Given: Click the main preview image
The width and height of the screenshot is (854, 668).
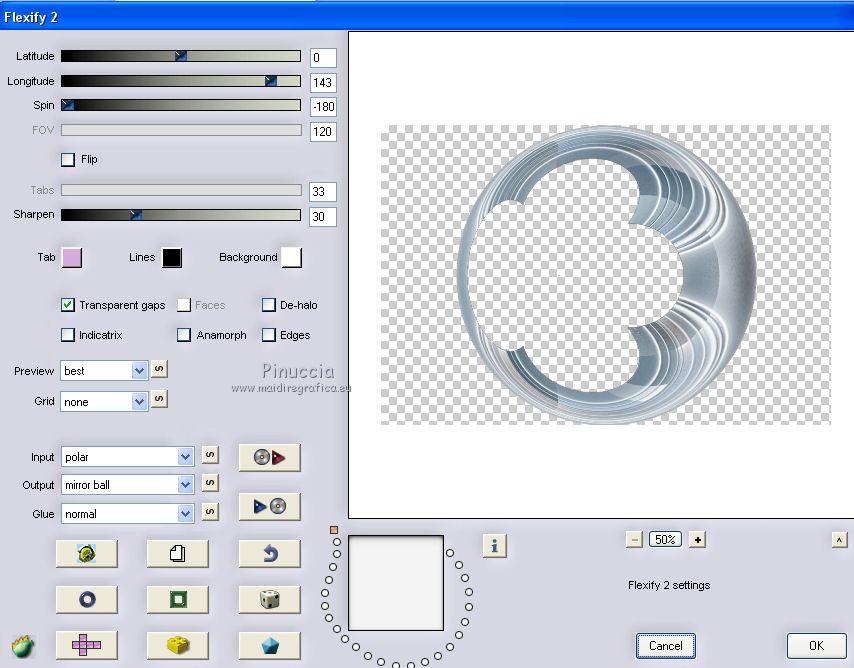Looking at the screenshot, I should [605, 275].
